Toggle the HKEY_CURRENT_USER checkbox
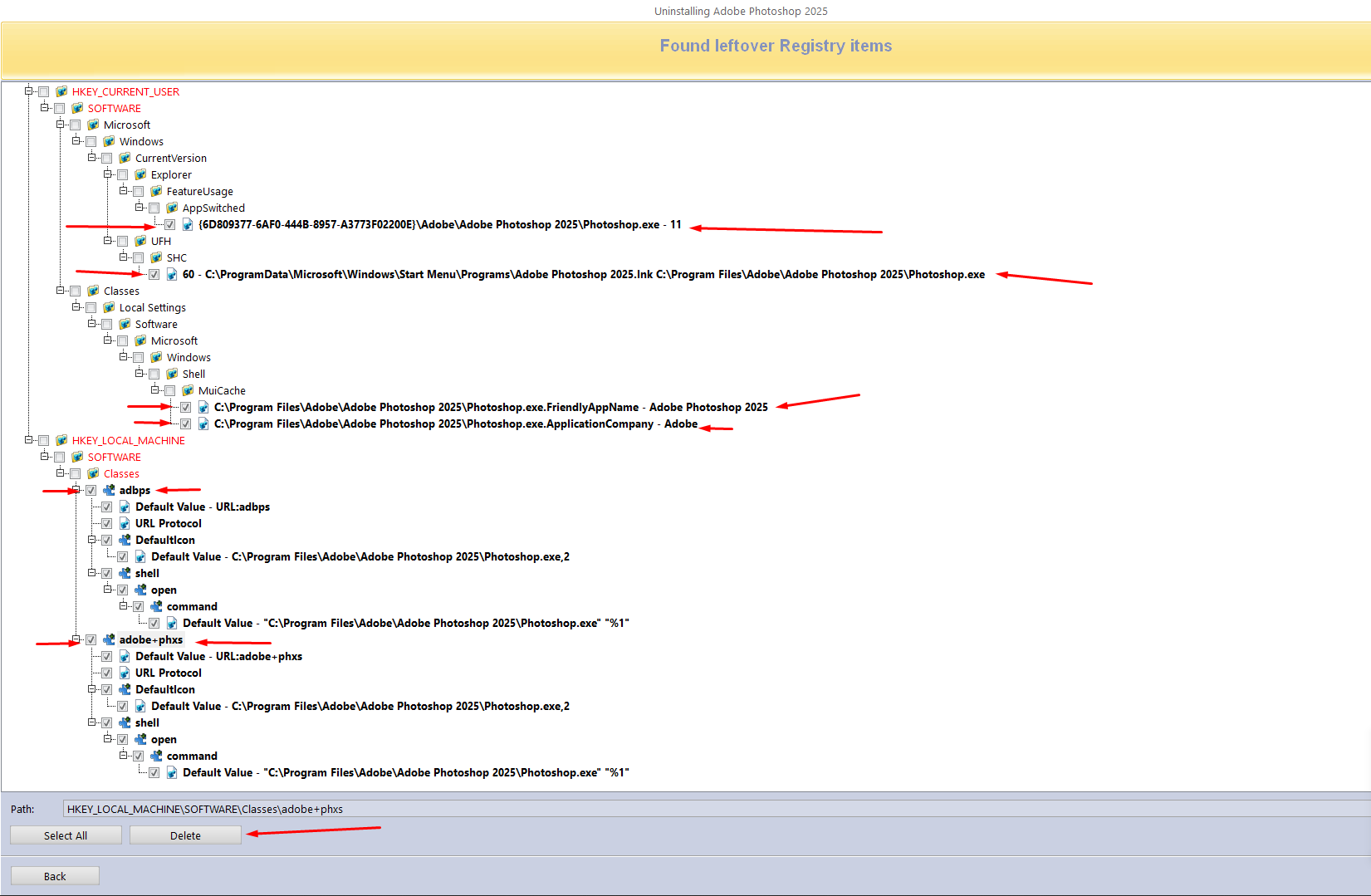Viewport: 1371px width, 896px height. point(44,91)
